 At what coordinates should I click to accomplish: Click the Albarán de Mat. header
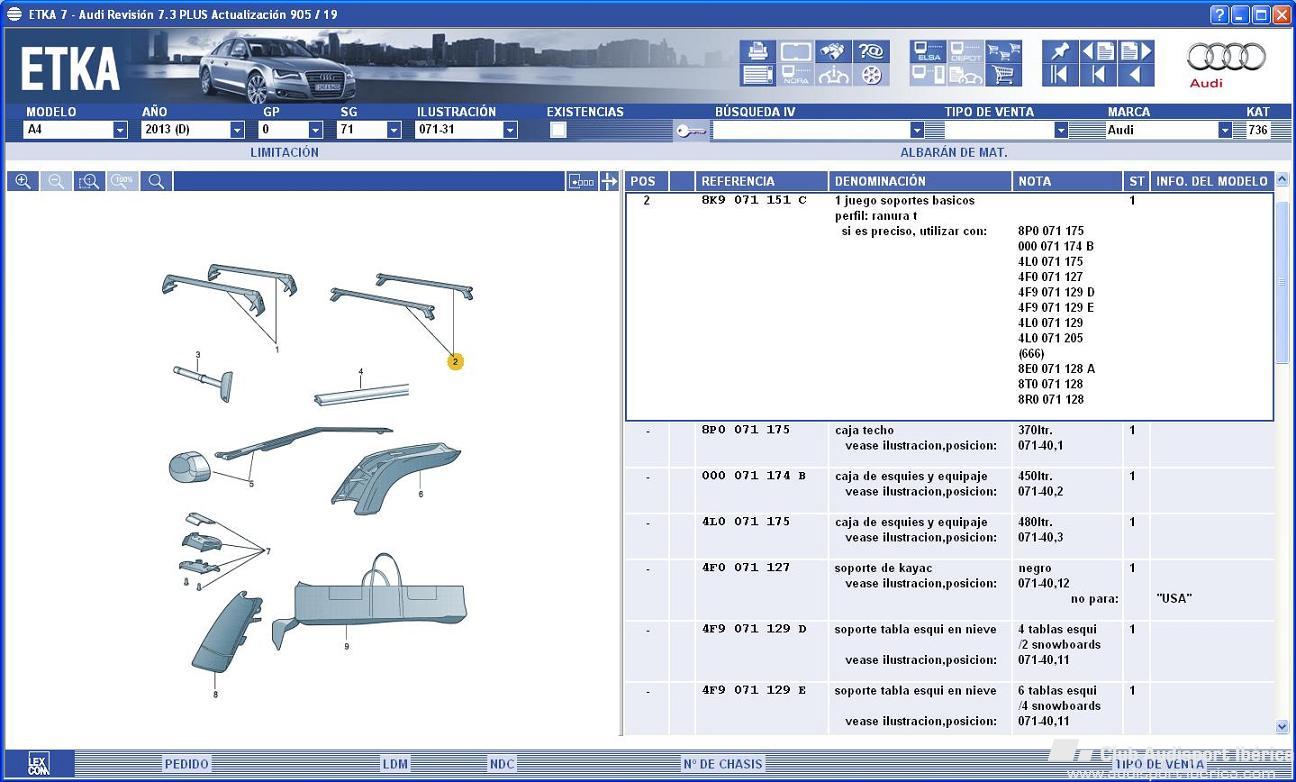pos(954,153)
